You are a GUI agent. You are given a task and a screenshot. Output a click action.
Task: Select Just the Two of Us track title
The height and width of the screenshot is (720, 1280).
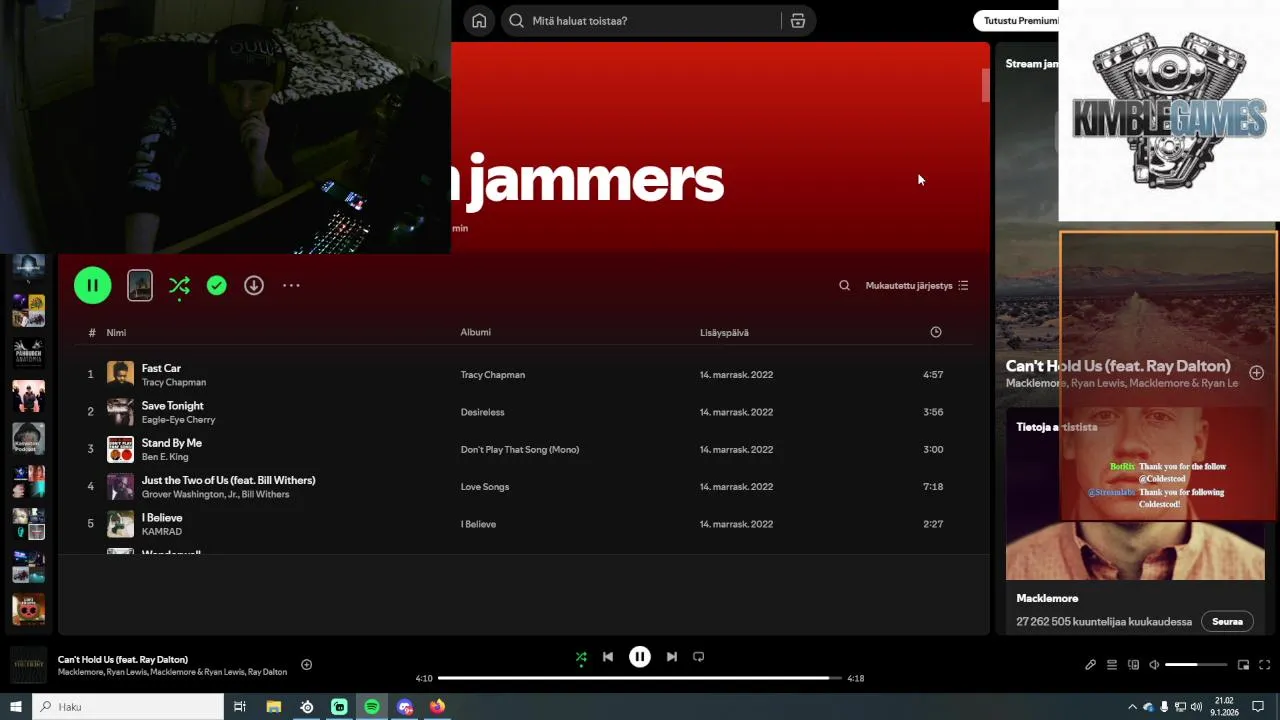tap(228, 480)
